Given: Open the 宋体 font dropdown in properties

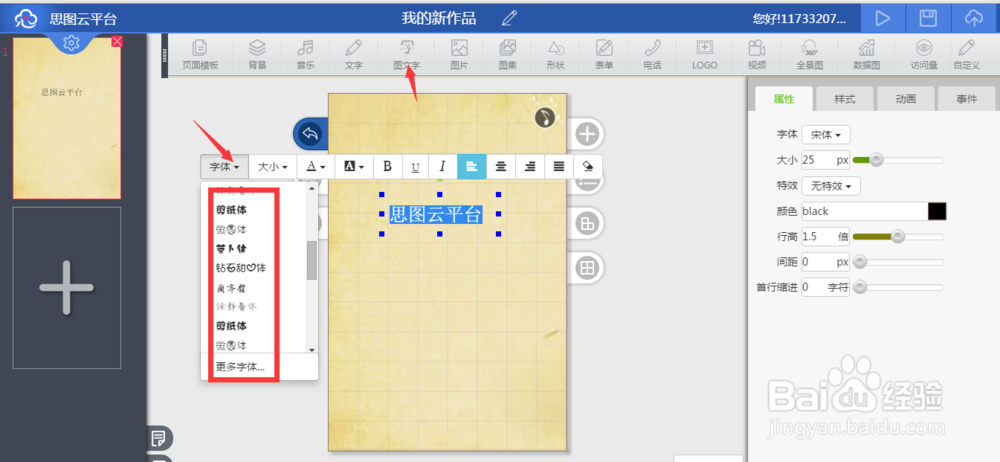Looking at the screenshot, I should pos(826,135).
